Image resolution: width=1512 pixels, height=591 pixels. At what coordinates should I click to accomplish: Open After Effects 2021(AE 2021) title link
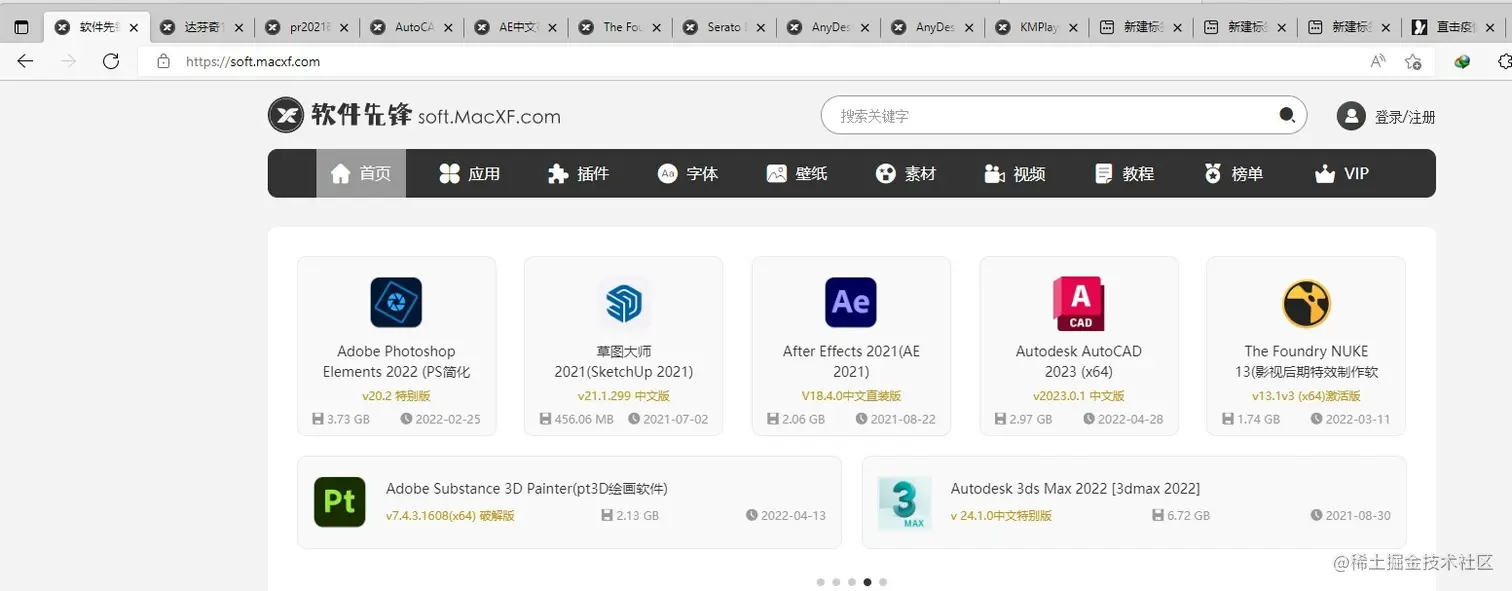[x=851, y=361]
